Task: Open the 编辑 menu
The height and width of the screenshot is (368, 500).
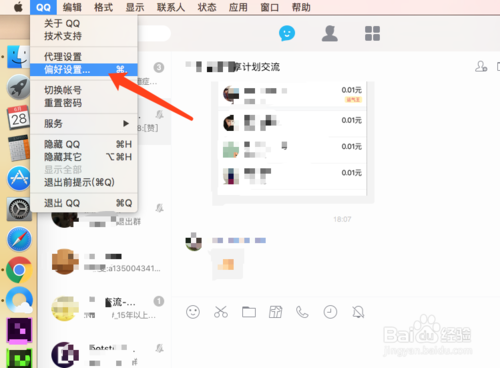Action: pyautogui.click(x=72, y=7)
